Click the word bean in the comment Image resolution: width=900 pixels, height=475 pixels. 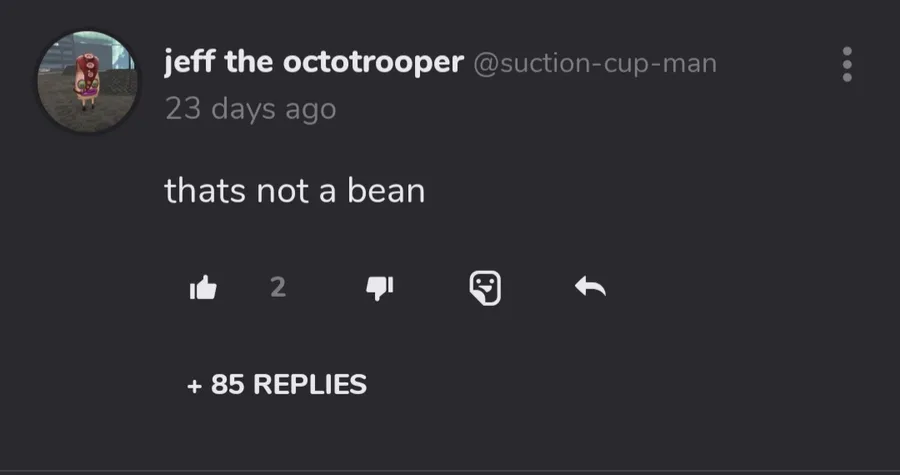tap(386, 190)
